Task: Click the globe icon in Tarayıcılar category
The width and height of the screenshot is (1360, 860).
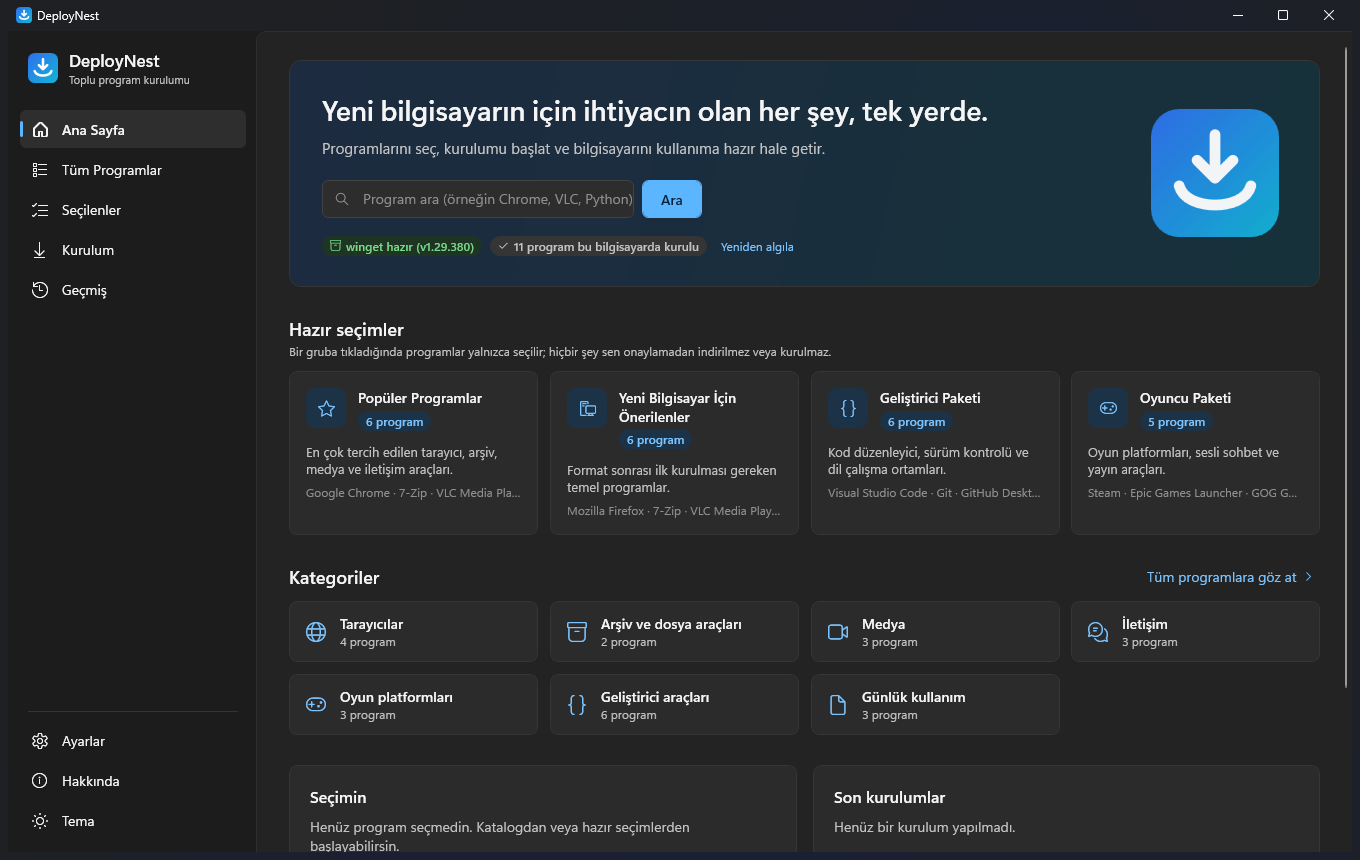Action: coord(316,632)
